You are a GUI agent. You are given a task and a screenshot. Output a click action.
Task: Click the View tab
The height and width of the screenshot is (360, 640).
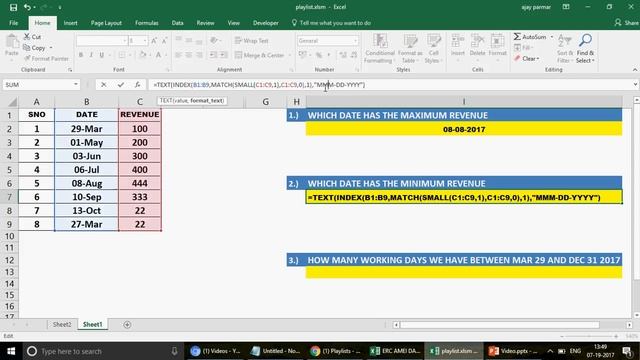(x=233, y=23)
